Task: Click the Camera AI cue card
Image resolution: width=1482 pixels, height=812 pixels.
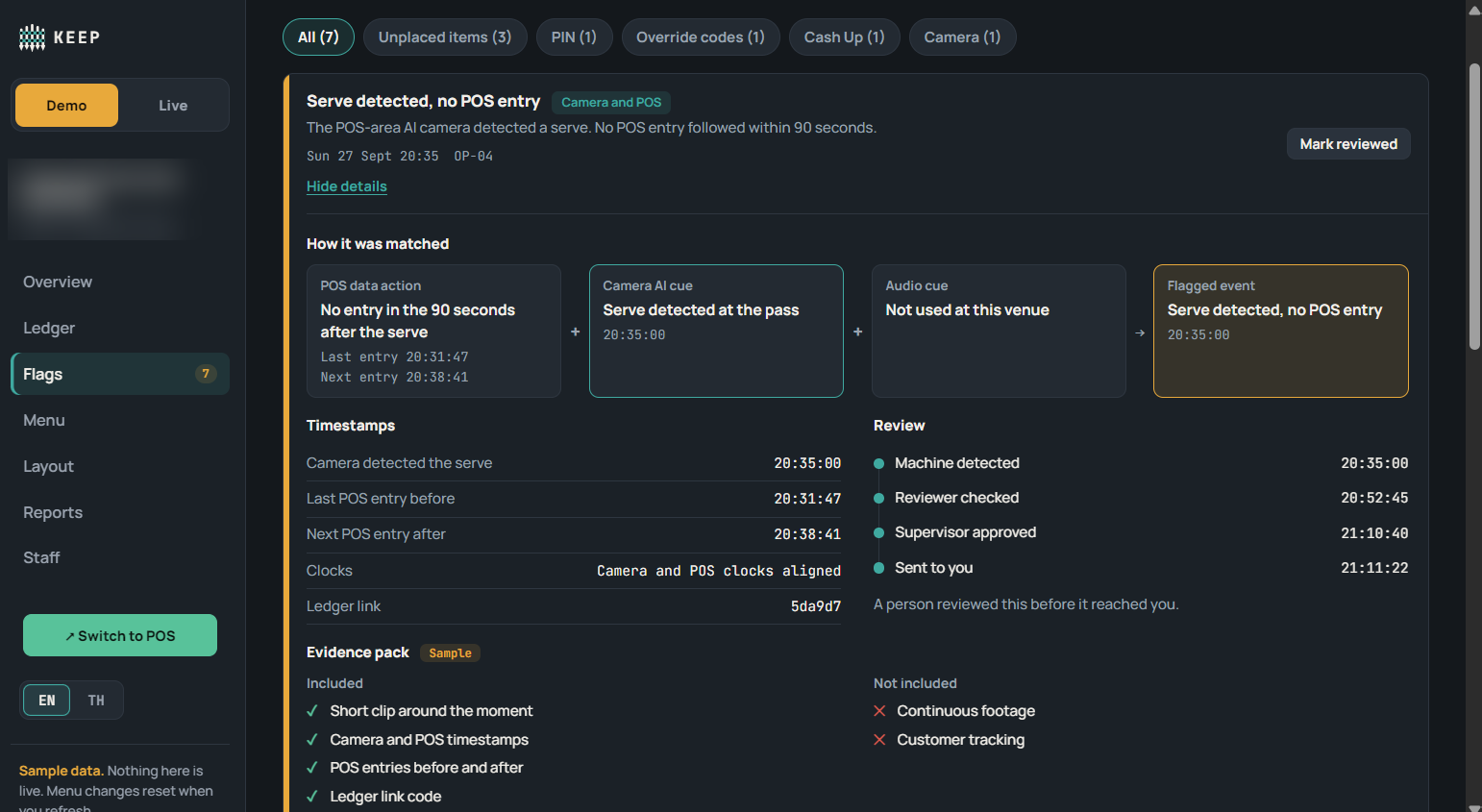Action: click(x=716, y=331)
